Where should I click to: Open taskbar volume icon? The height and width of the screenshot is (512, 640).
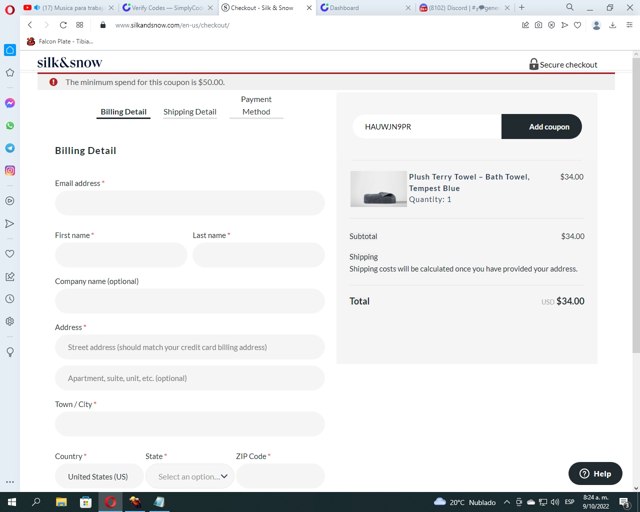click(555, 502)
